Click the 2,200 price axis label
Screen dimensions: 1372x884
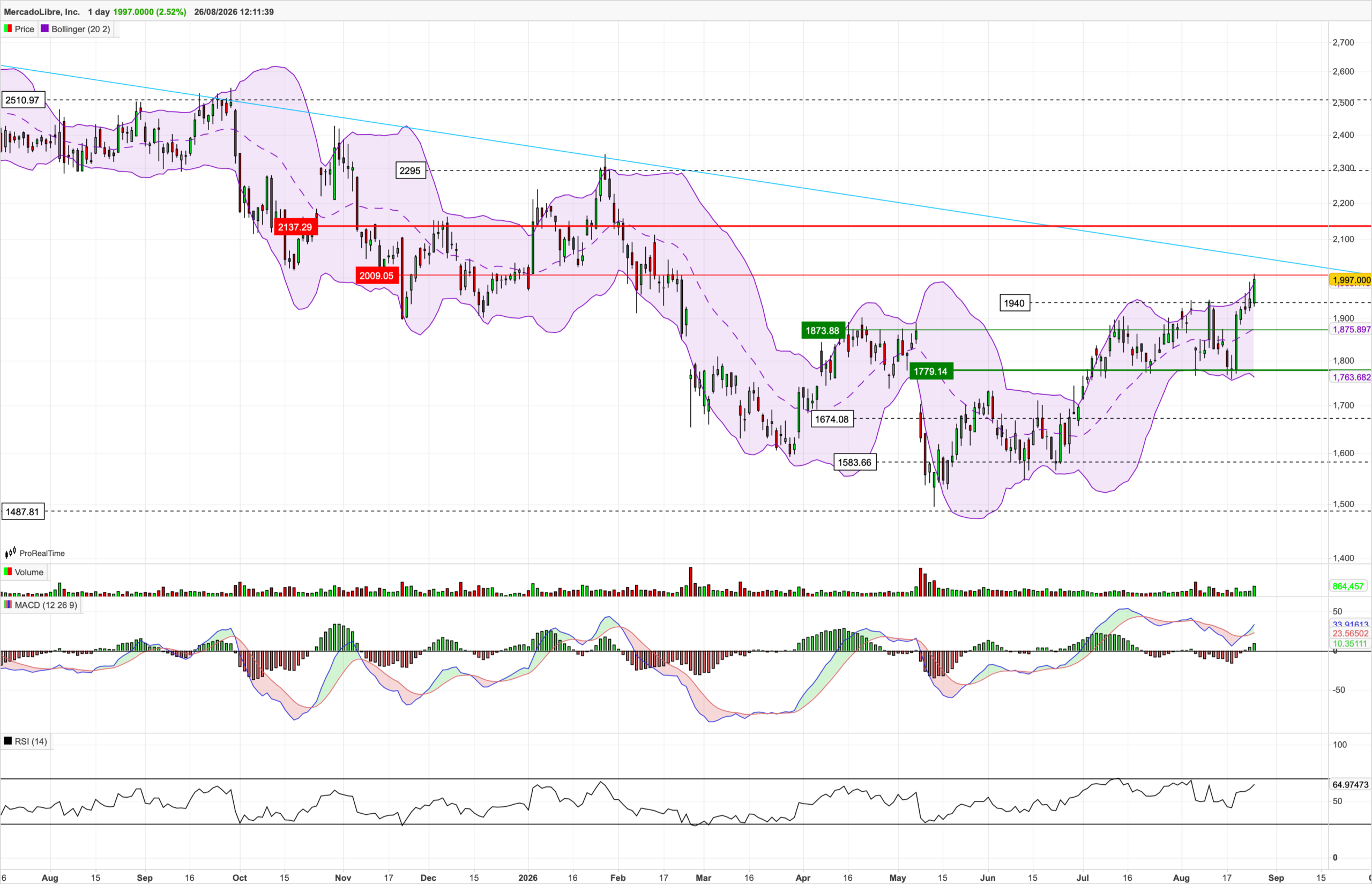click(x=1343, y=203)
